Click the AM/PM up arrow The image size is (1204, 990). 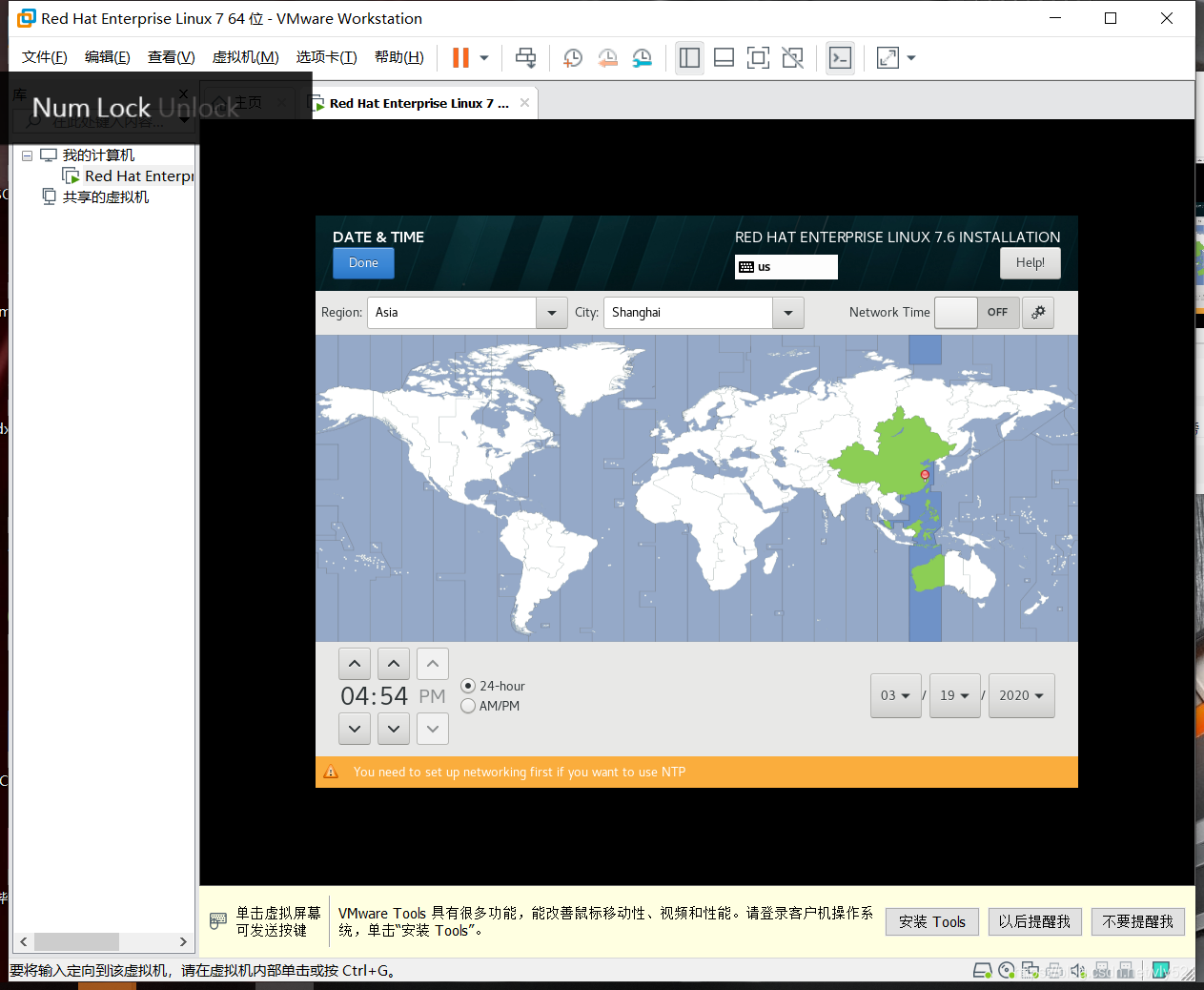[433, 664]
